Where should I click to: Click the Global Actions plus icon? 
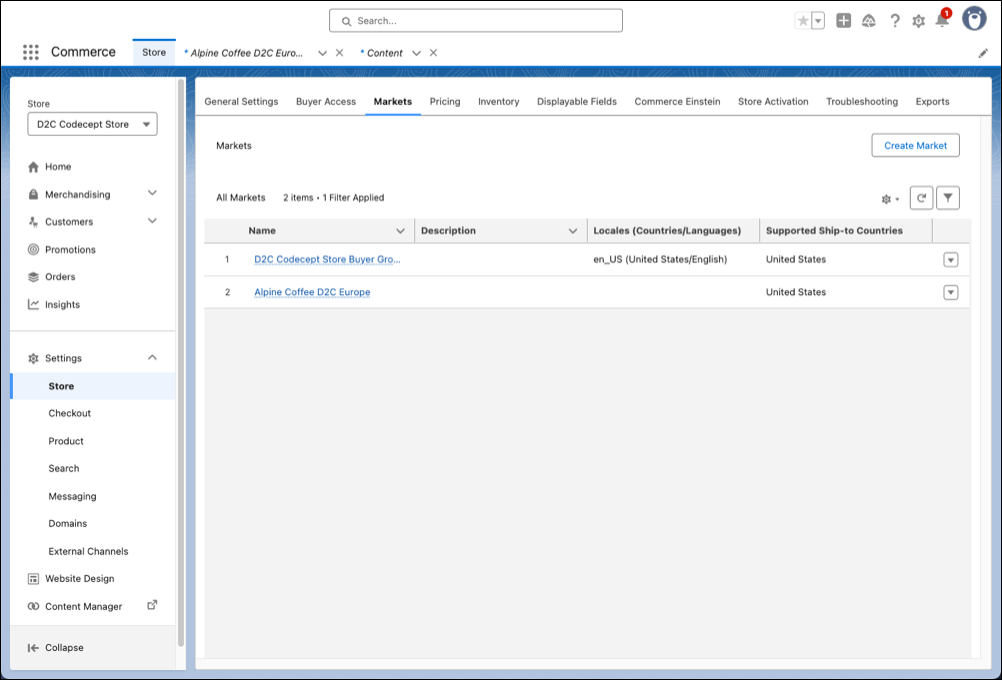844,21
